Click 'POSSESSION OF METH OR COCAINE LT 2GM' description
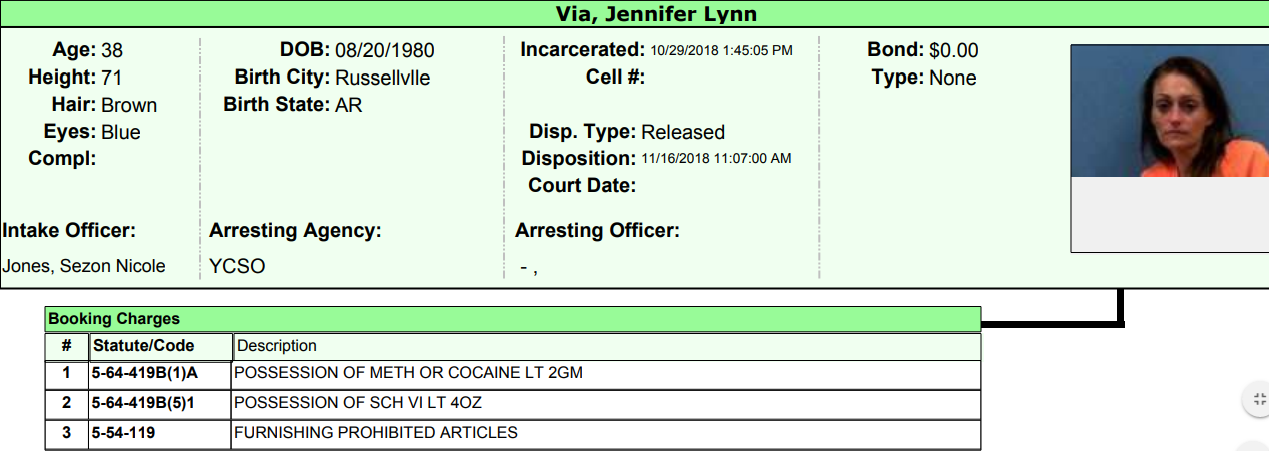The image size is (1269, 451). 407,373
